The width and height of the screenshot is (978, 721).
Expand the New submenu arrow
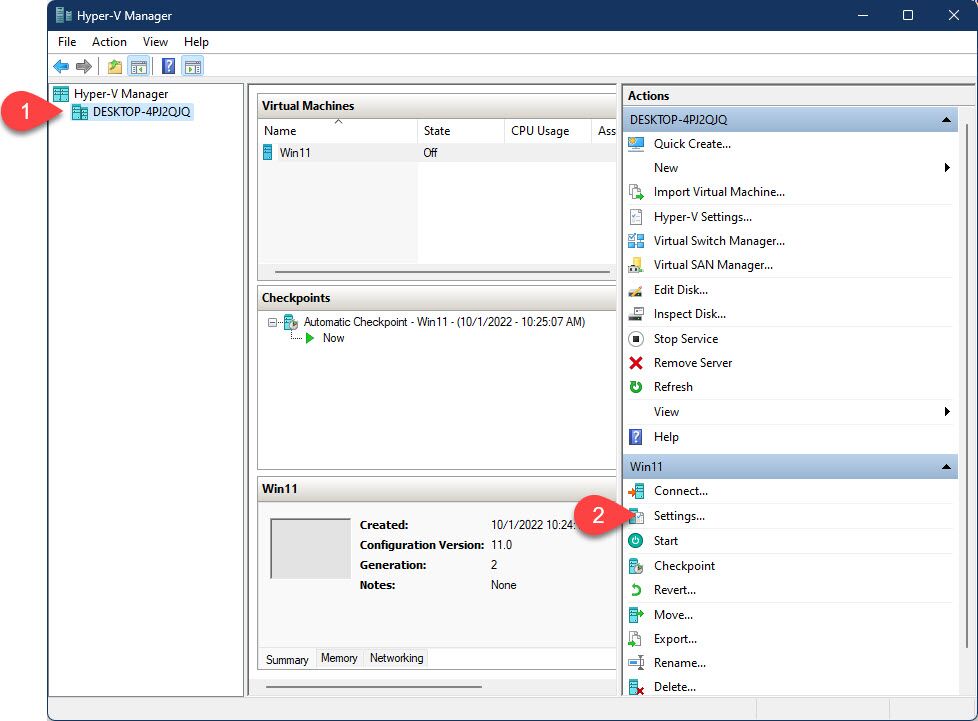click(947, 168)
